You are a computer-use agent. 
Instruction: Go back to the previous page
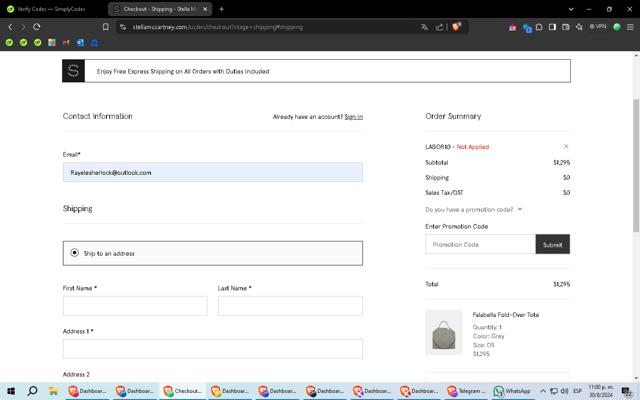pyautogui.click(x=11, y=27)
